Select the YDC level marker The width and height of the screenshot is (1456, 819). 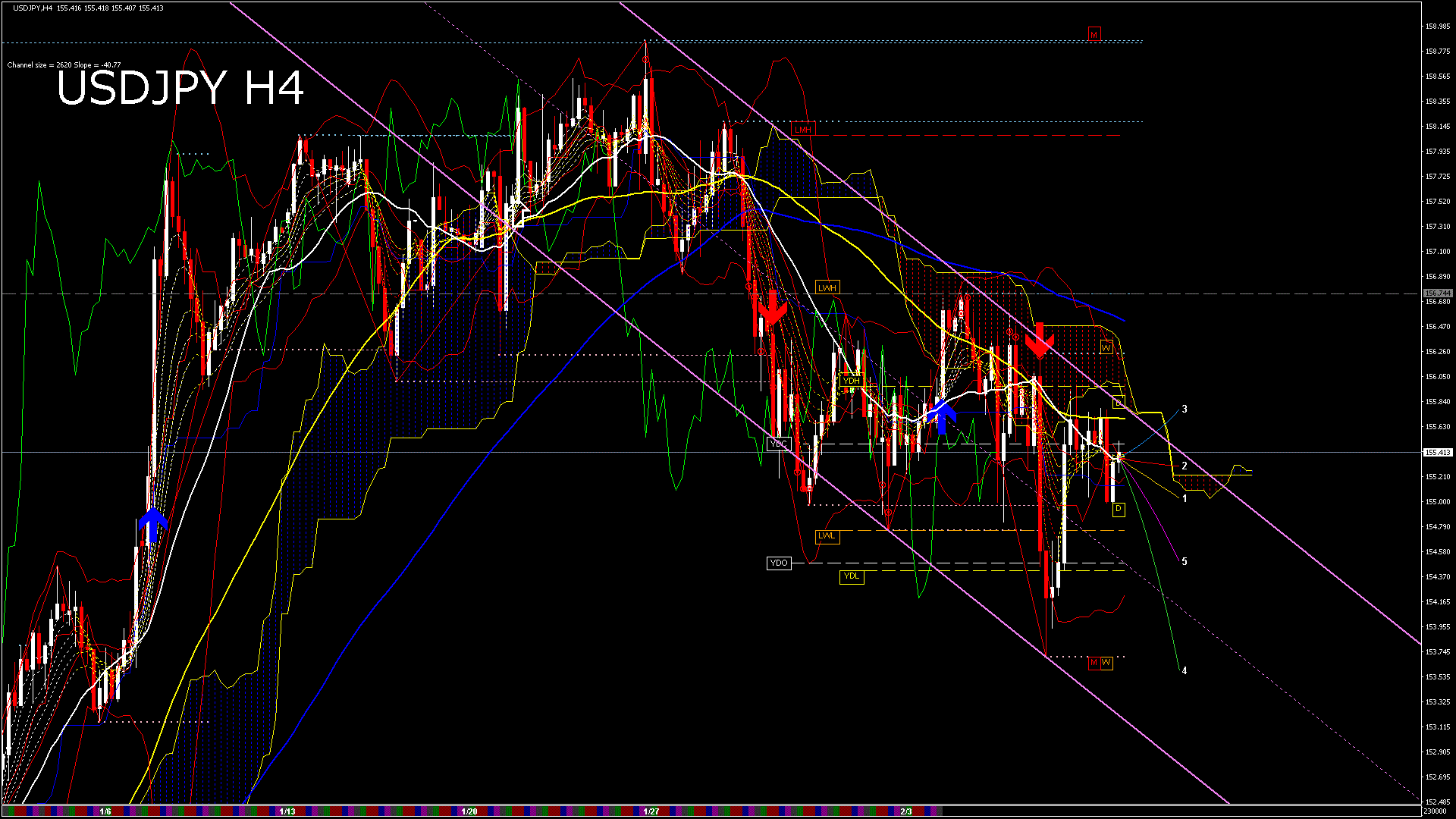pos(778,444)
